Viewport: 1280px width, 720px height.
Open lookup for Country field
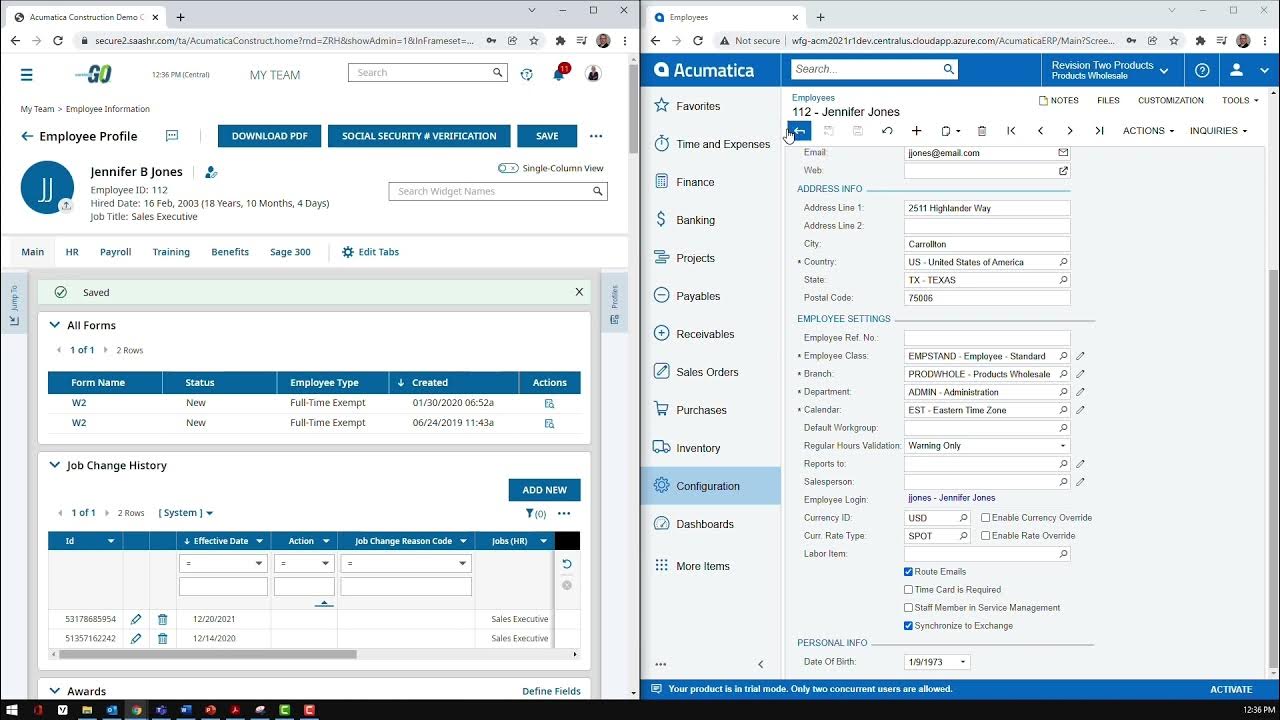pyautogui.click(x=1063, y=262)
